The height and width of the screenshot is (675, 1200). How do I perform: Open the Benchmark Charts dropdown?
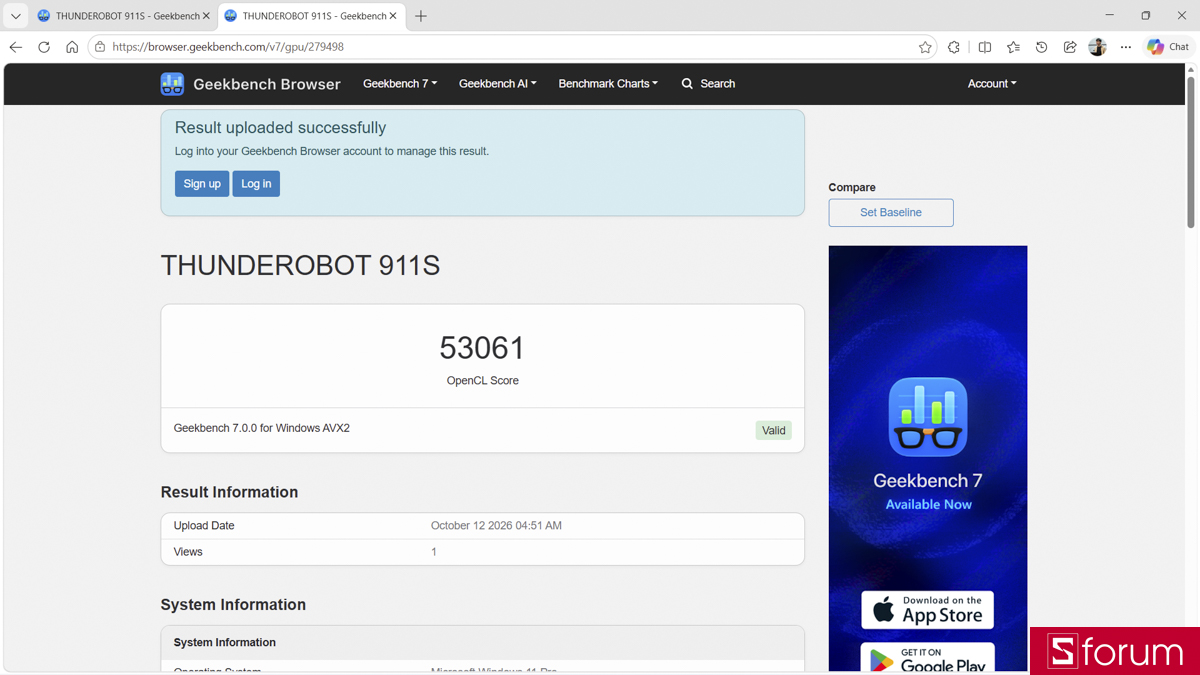click(608, 84)
